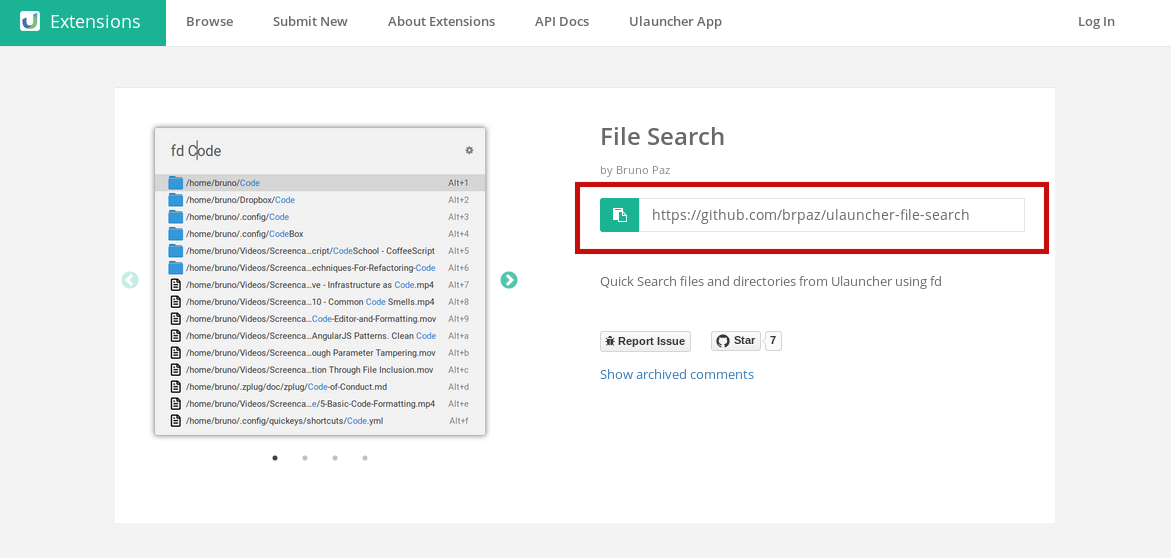Select the third carousel dot indicator
This screenshot has width=1171, height=558.
tap(335, 458)
